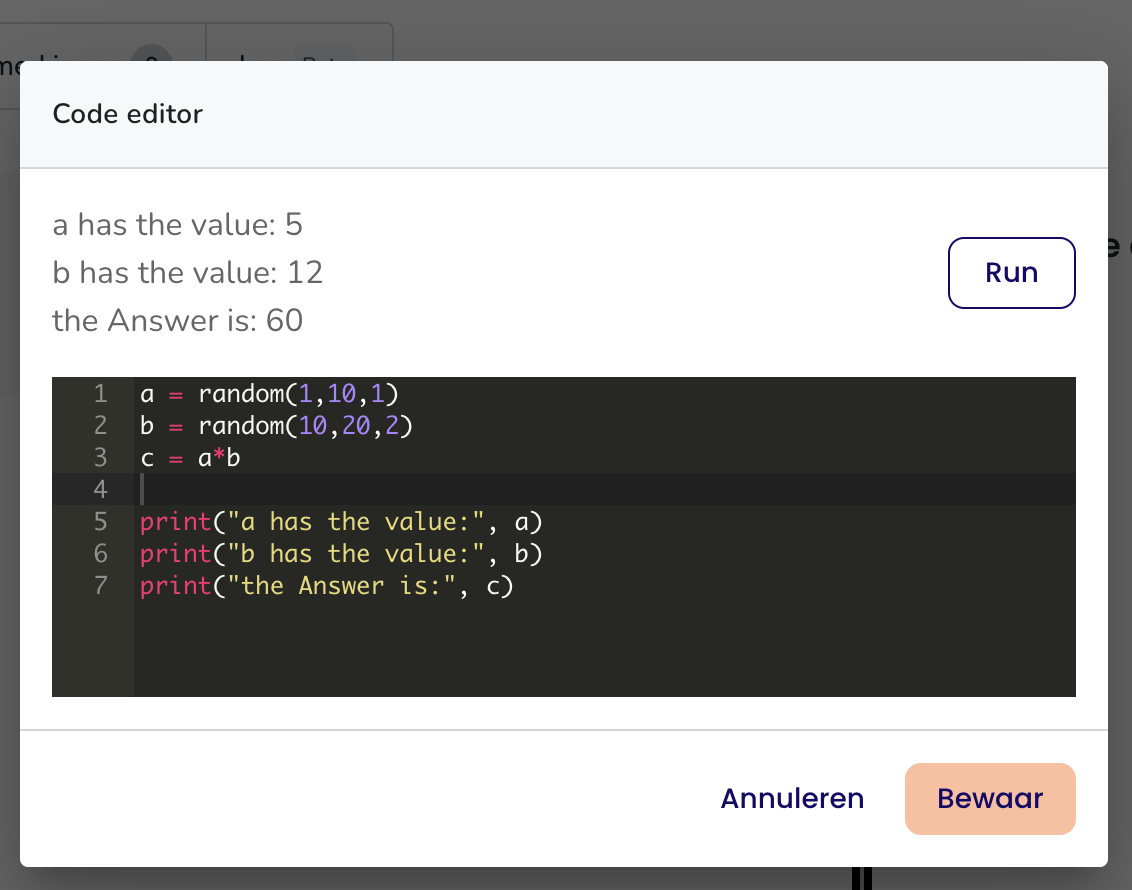Click line number 5 in the gutter

(100, 522)
